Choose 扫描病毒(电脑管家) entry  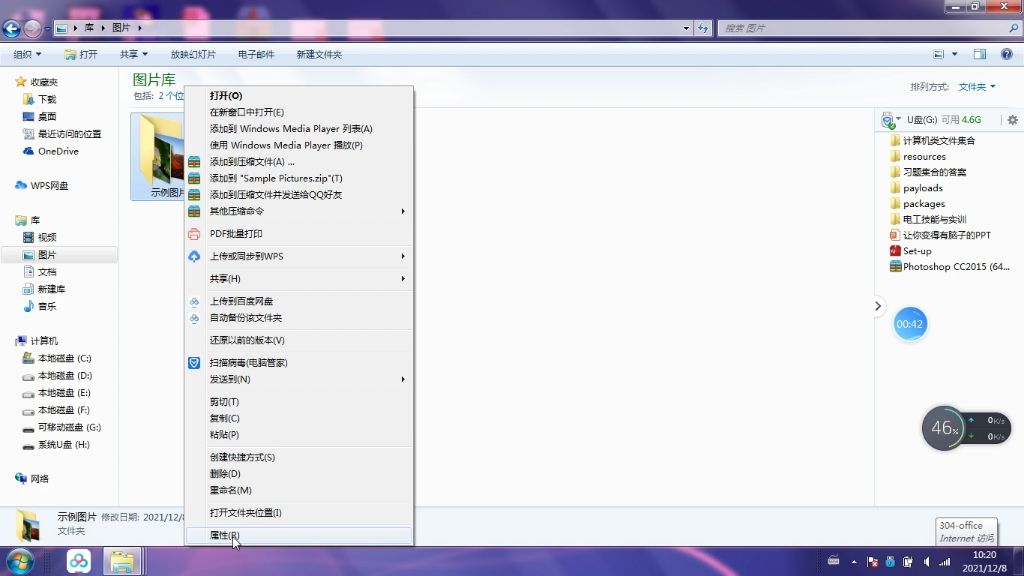[x=299, y=362]
